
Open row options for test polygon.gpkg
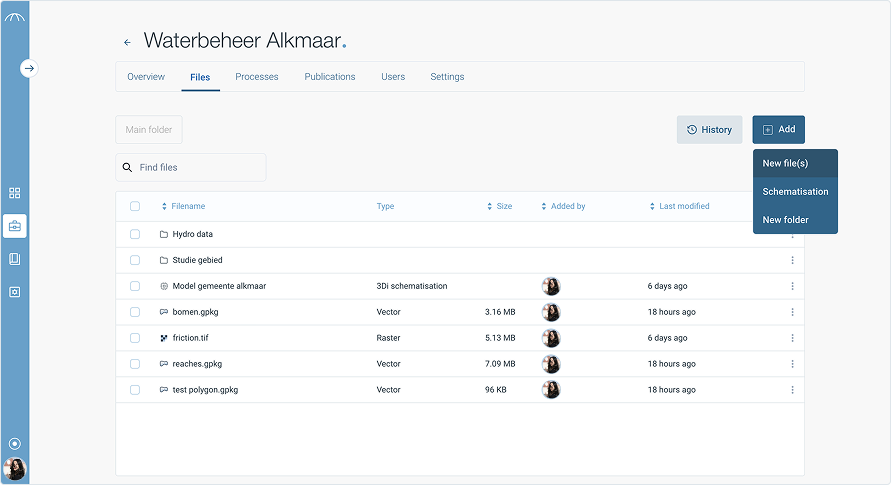pyautogui.click(x=792, y=390)
